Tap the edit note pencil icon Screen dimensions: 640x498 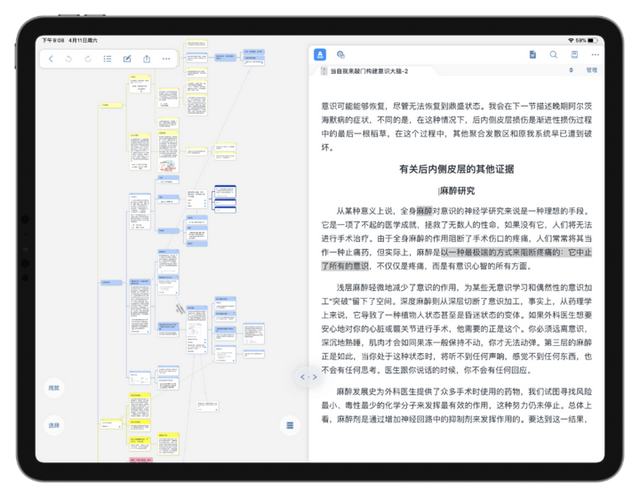[x=127, y=59]
